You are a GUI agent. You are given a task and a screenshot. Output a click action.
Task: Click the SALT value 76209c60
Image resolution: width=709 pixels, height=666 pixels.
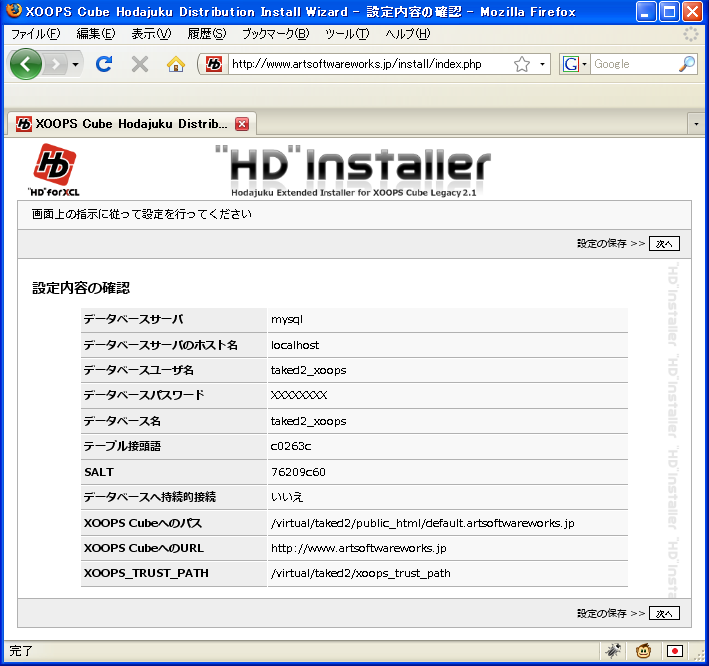click(x=298, y=472)
